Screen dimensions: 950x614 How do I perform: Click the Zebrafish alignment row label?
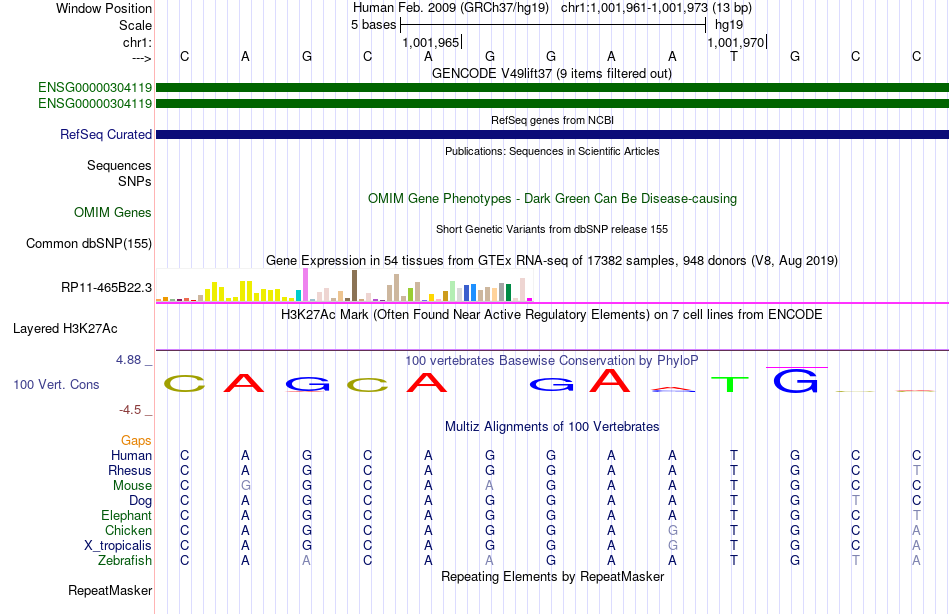(x=125, y=561)
